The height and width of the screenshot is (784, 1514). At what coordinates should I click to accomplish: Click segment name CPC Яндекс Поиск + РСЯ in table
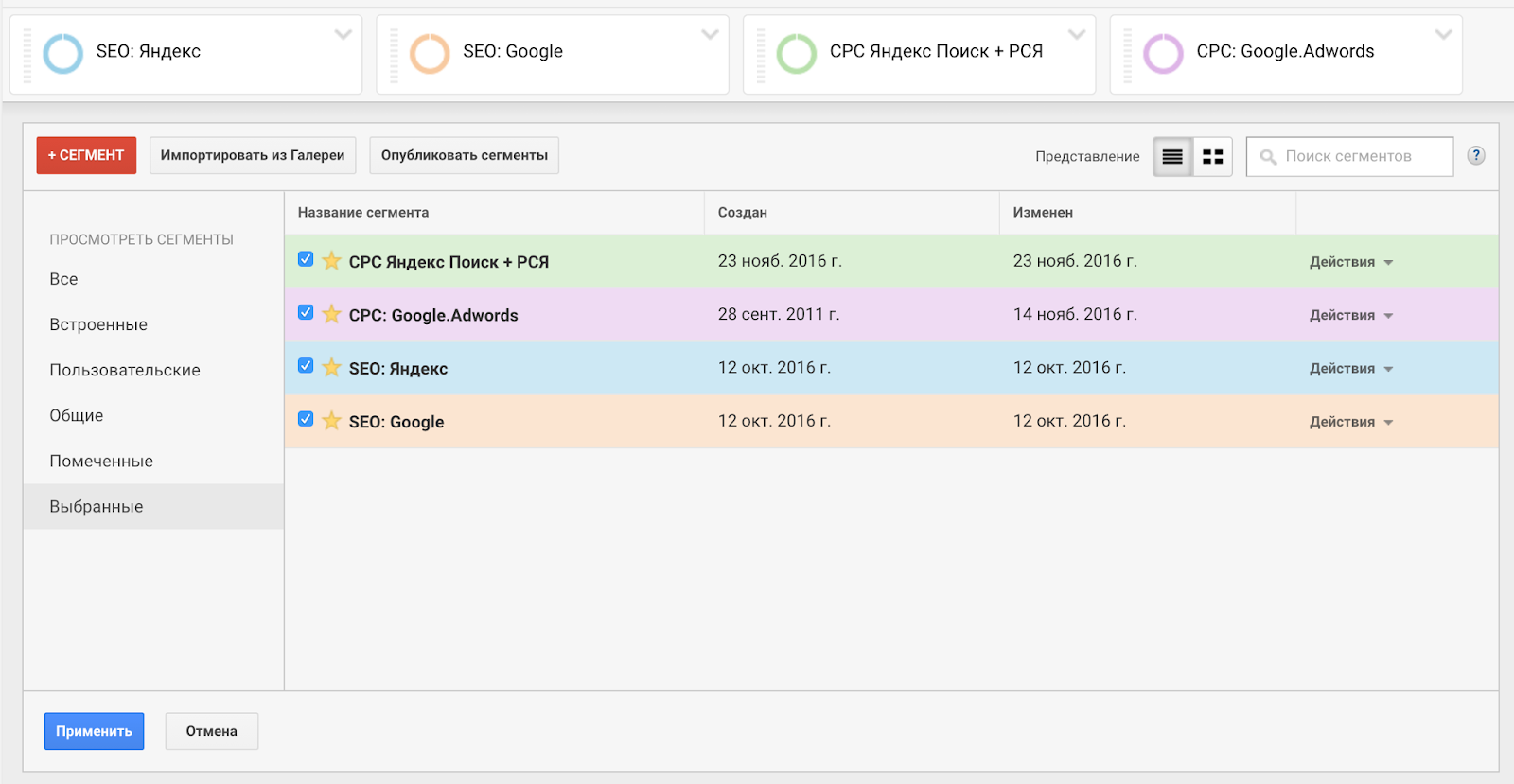point(449,262)
